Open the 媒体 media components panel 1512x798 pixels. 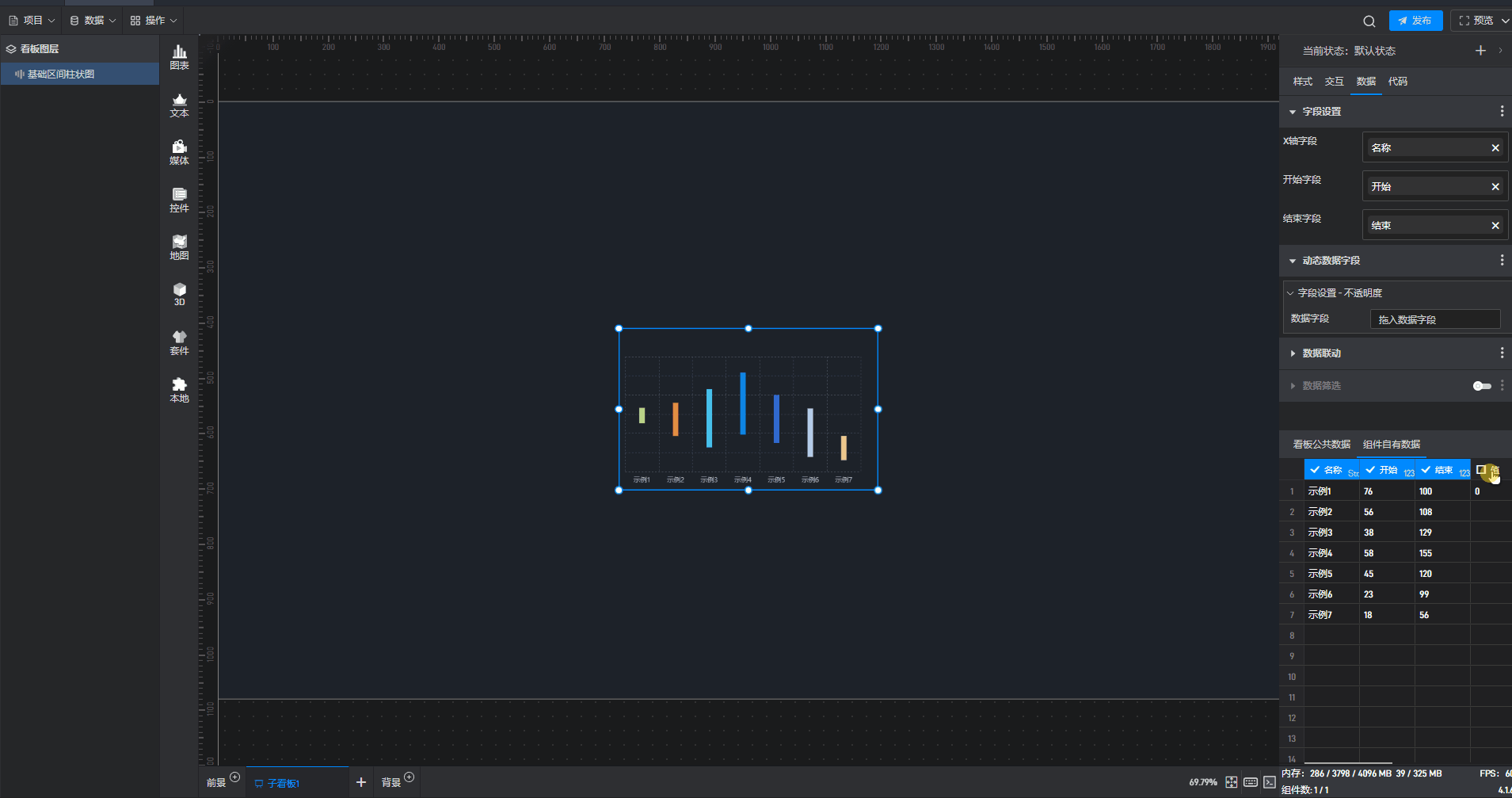point(180,152)
